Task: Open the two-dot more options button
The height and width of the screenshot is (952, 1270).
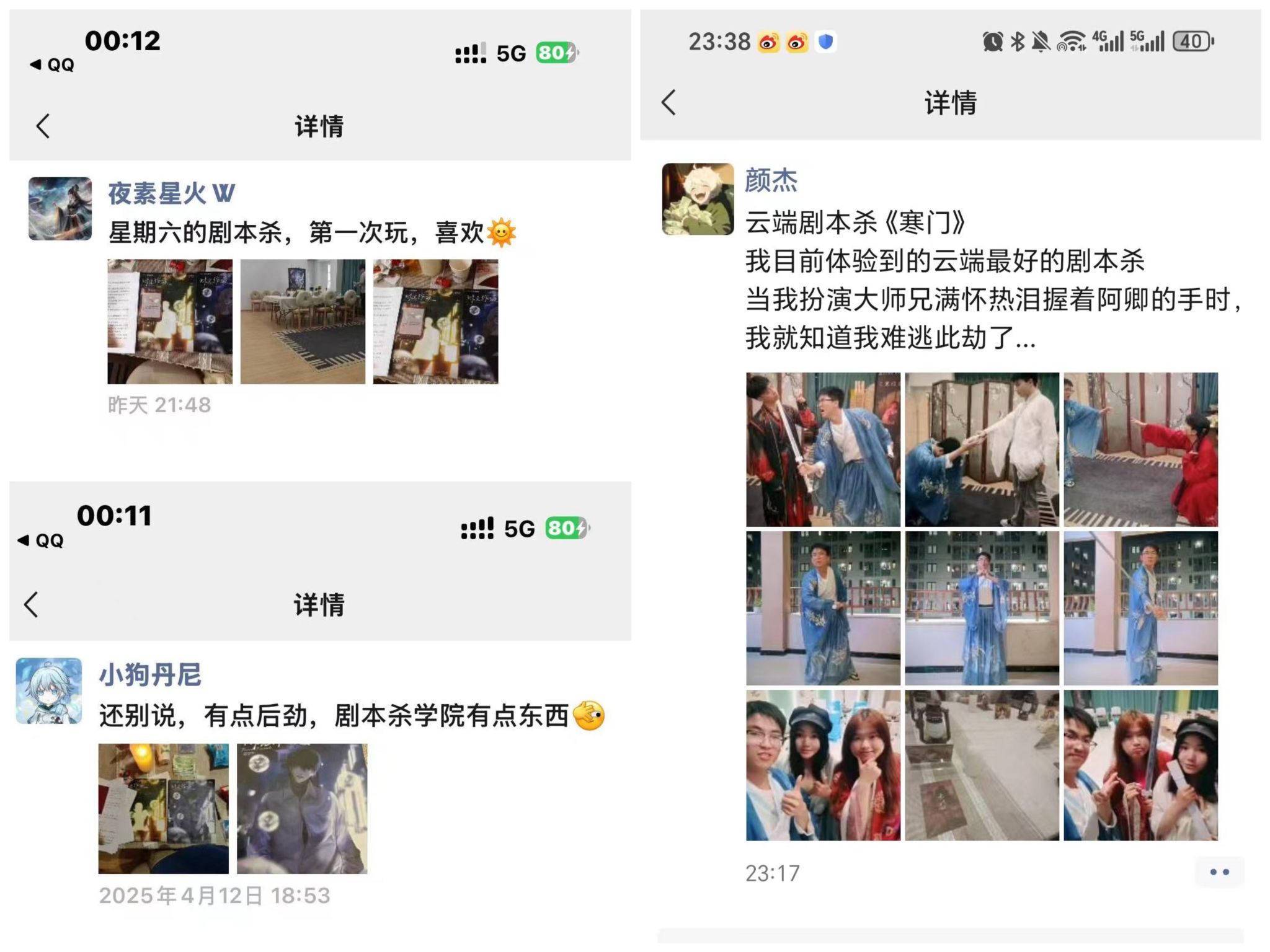Action: tap(1219, 872)
